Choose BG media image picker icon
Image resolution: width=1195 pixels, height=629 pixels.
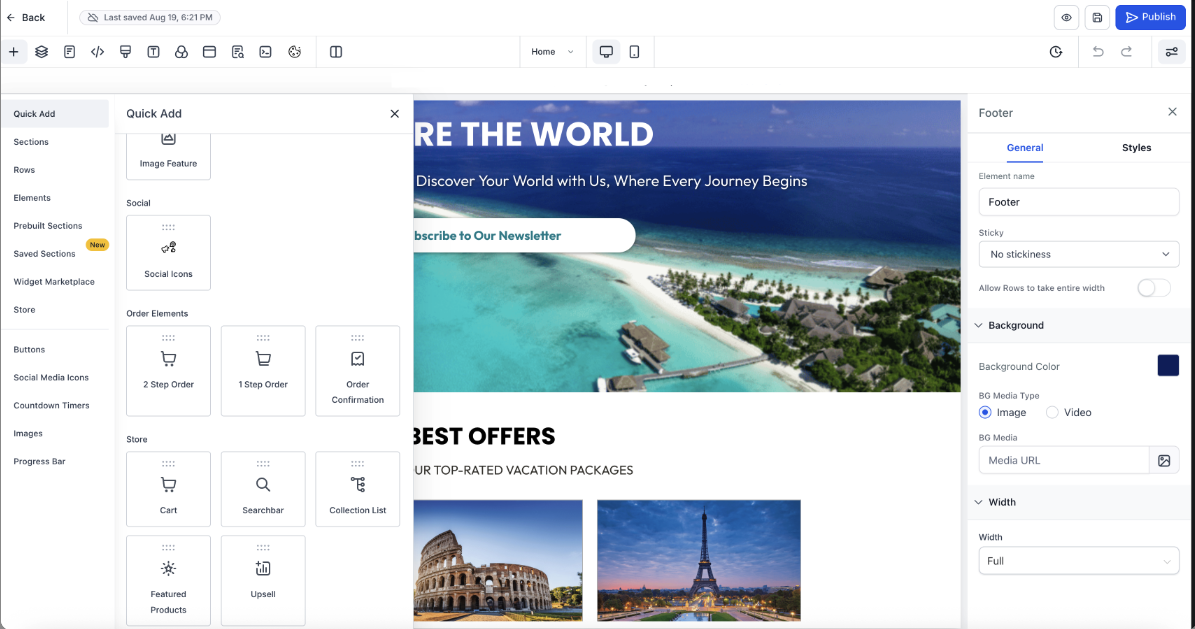tap(1164, 461)
